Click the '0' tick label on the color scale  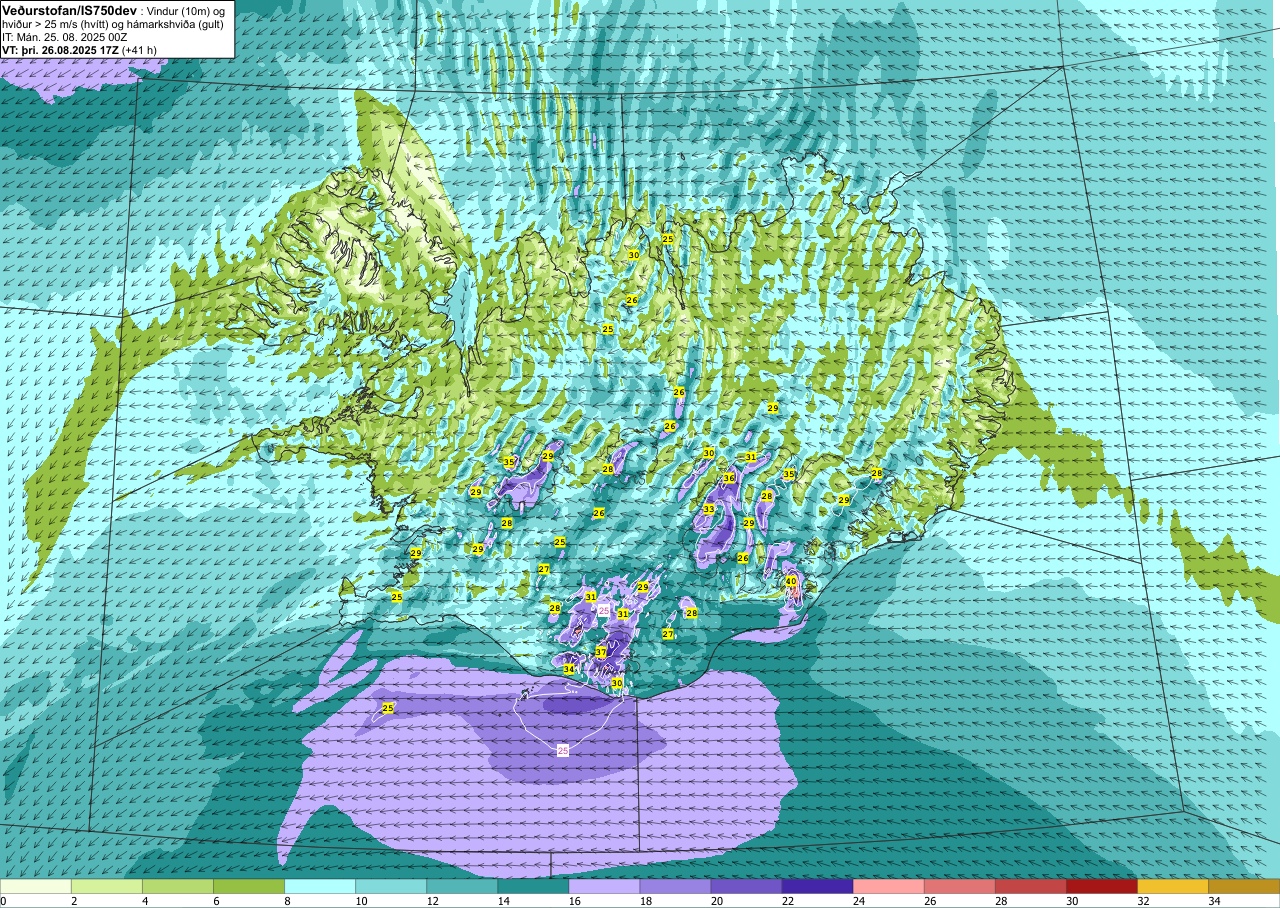point(4,901)
